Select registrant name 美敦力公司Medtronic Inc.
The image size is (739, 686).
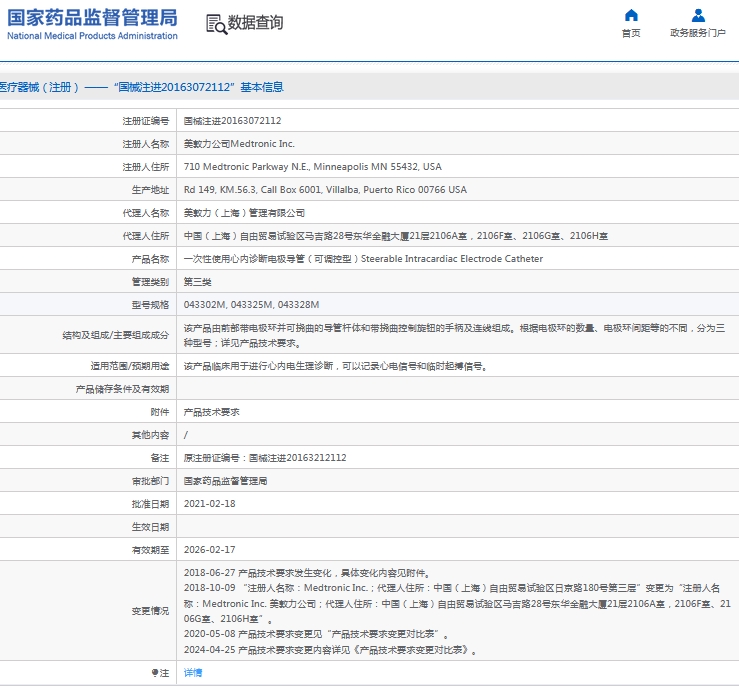(239, 144)
